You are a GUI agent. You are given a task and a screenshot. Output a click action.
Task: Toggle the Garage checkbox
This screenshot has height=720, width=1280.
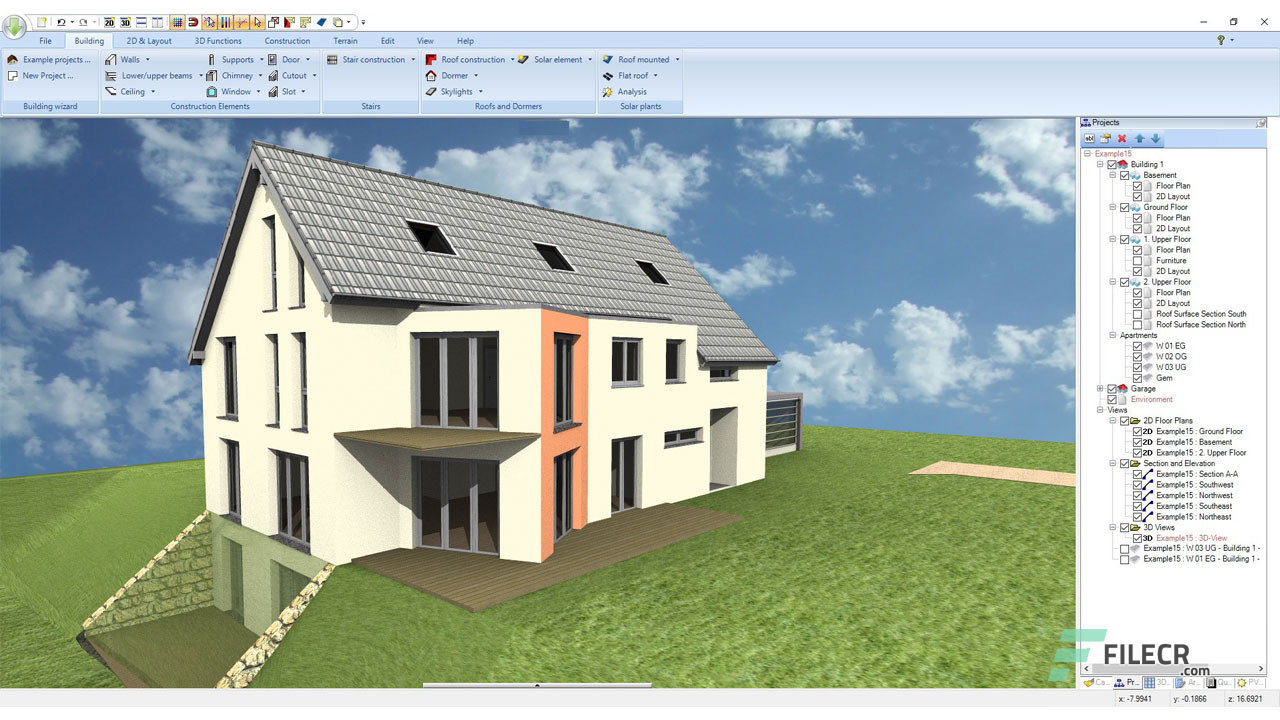(1112, 389)
